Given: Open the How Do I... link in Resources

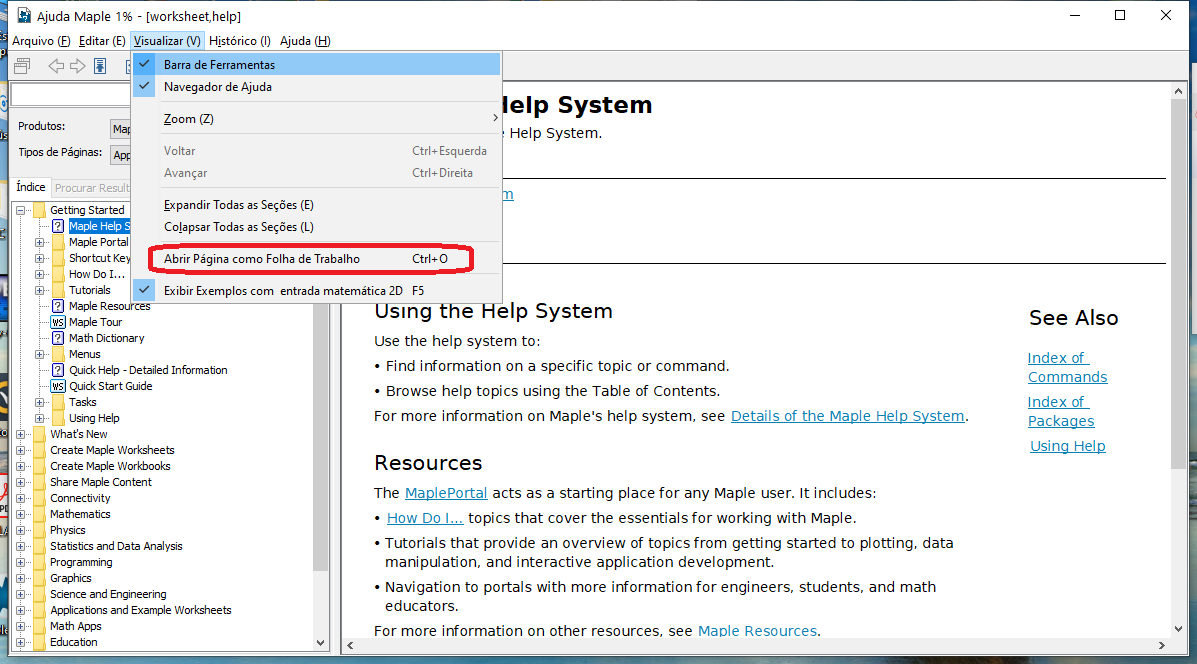Looking at the screenshot, I should pos(424,518).
